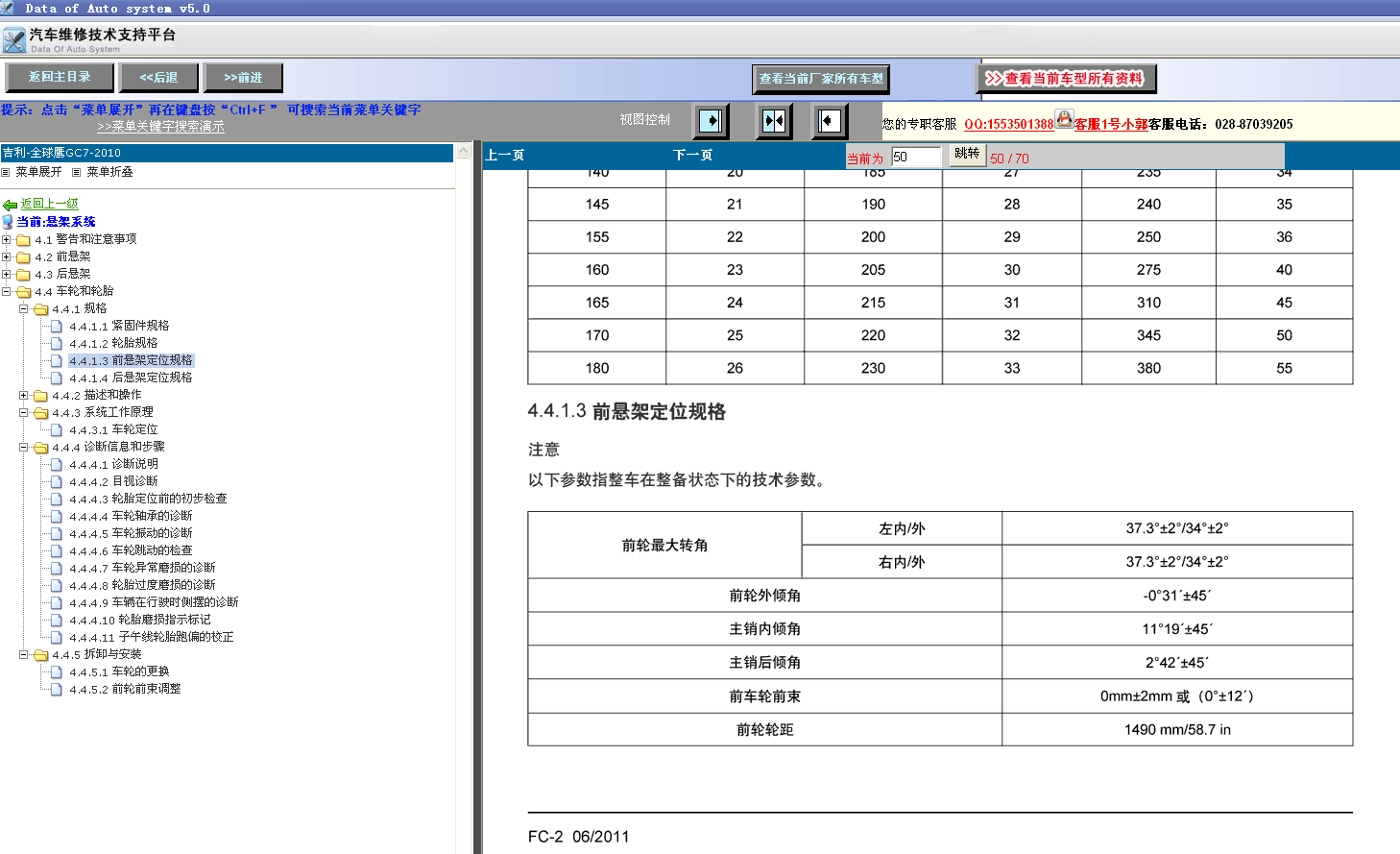This screenshot has width=1400, height=854.
Task: Expand the 4.2 前悬架 node
Action: (x=7, y=256)
